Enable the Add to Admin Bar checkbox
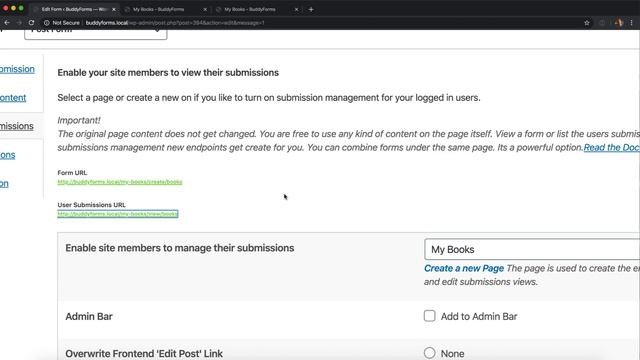The height and width of the screenshot is (360, 640). pyautogui.click(x=429, y=316)
